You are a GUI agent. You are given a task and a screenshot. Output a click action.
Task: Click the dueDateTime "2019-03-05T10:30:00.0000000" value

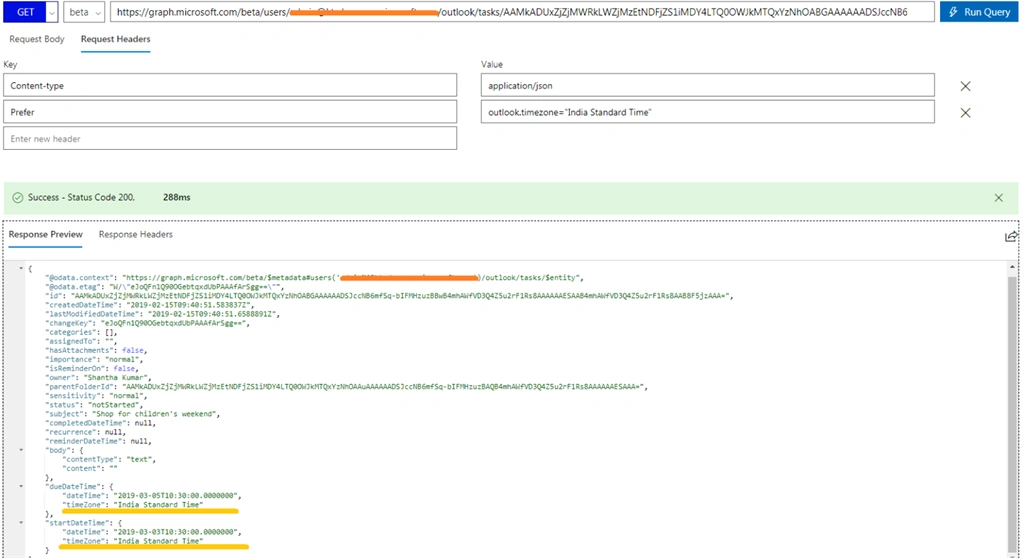(x=177, y=495)
